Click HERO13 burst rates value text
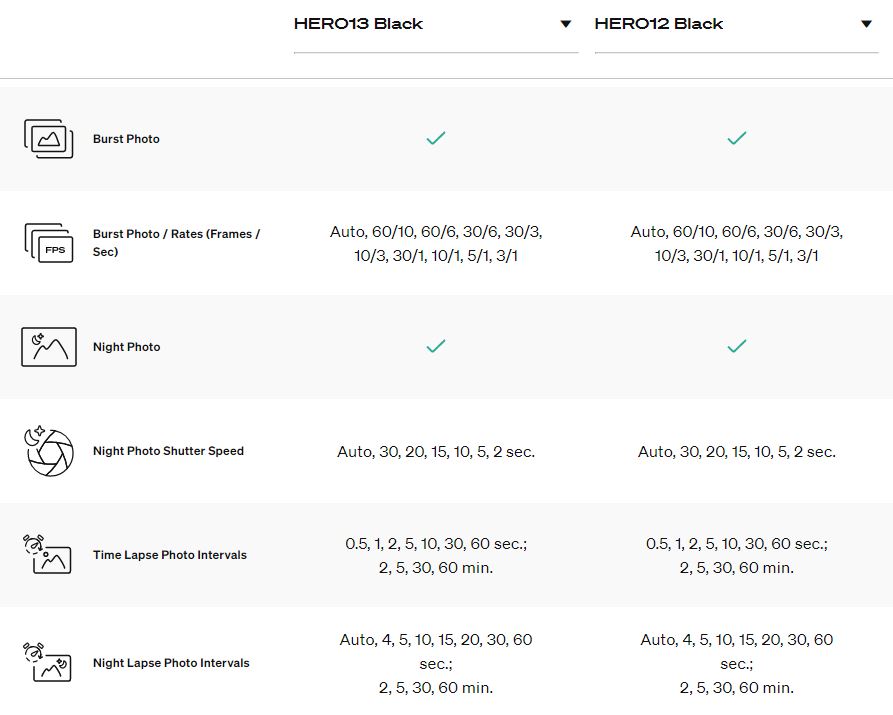The image size is (893, 715). coord(436,243)
